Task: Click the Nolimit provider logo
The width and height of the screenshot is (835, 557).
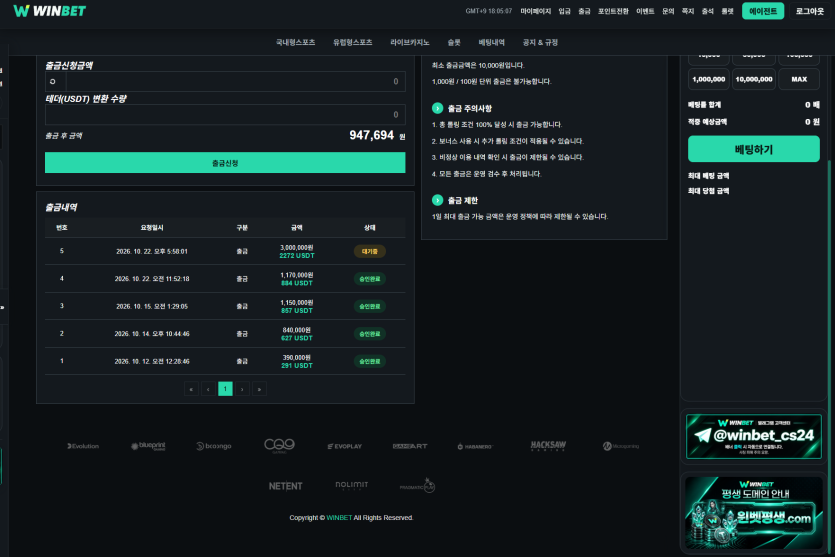Action: [351, 485]
